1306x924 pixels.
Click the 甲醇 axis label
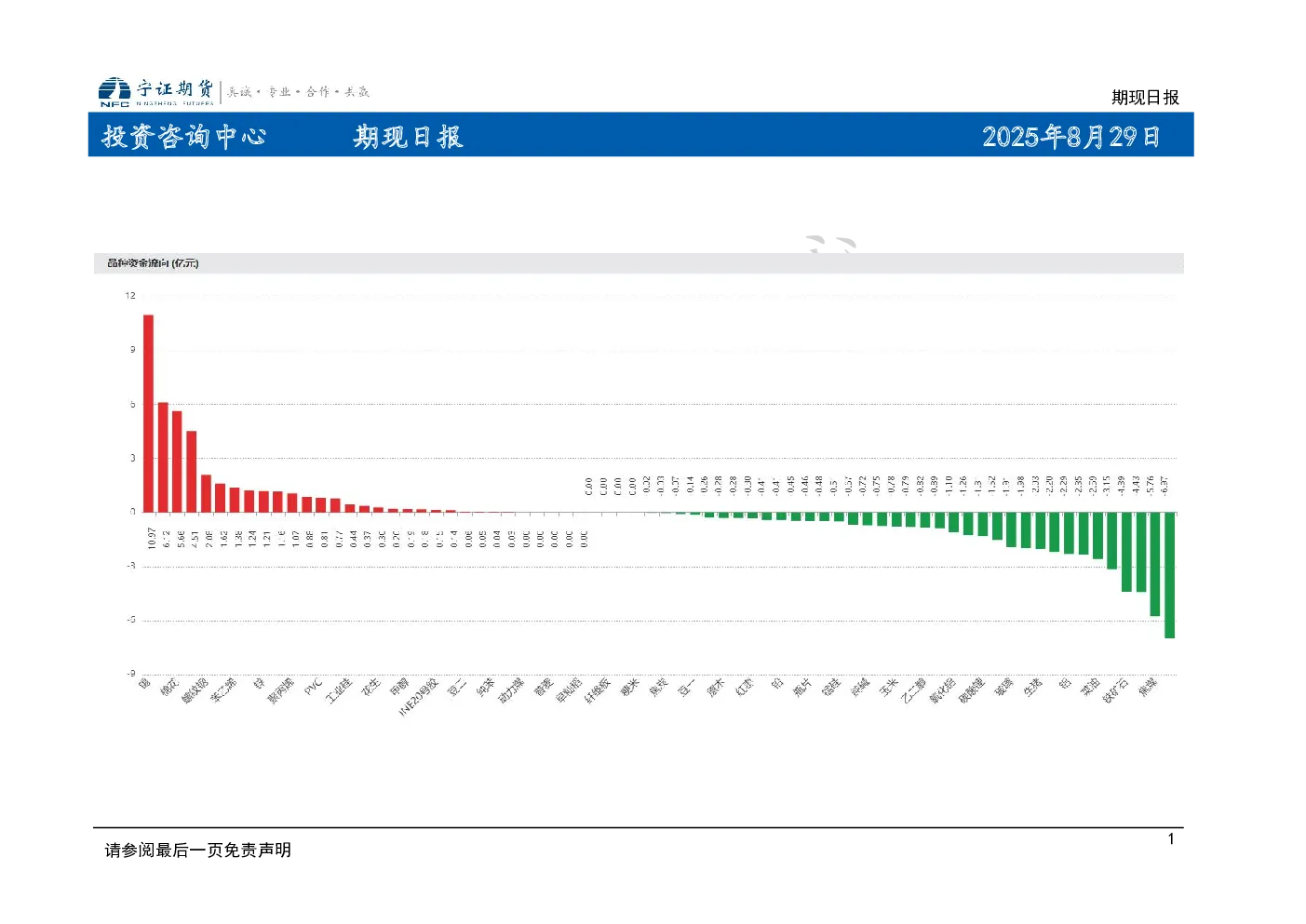399,688
